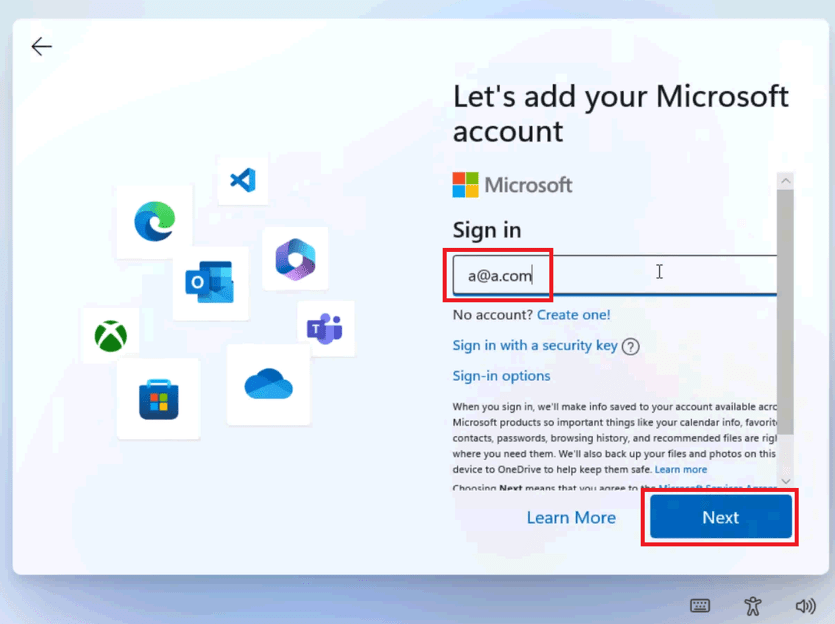Click the 'Sign in' heading text

[487, 230]
